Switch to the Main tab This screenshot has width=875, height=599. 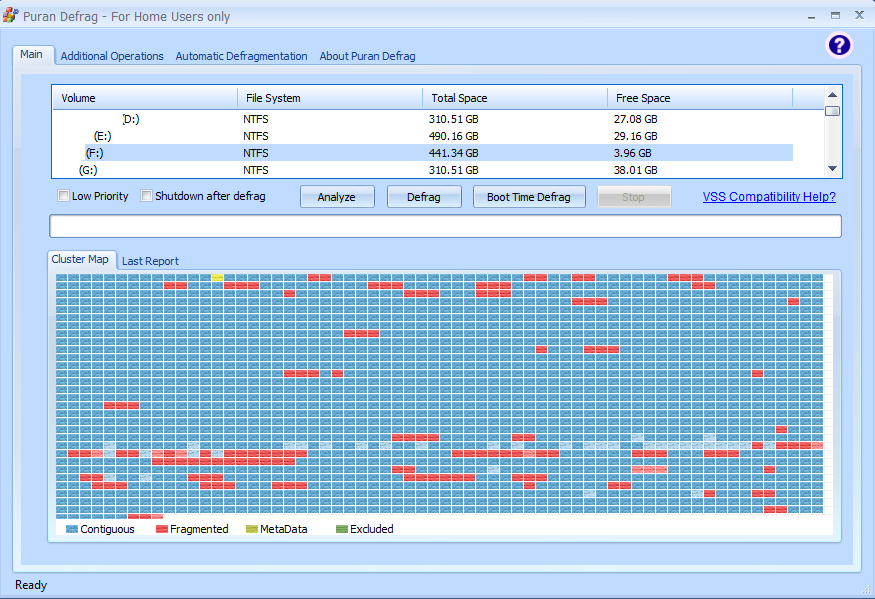click(32, 55)
